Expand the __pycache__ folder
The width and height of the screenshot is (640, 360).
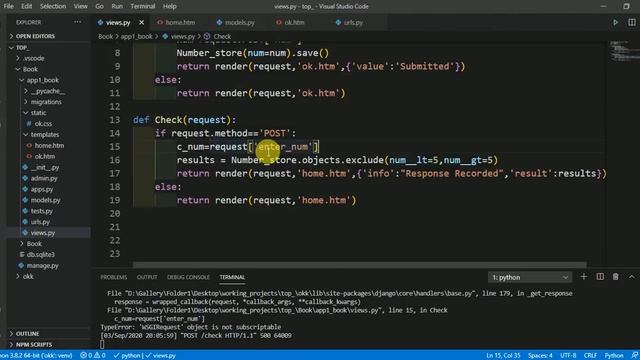48,91
